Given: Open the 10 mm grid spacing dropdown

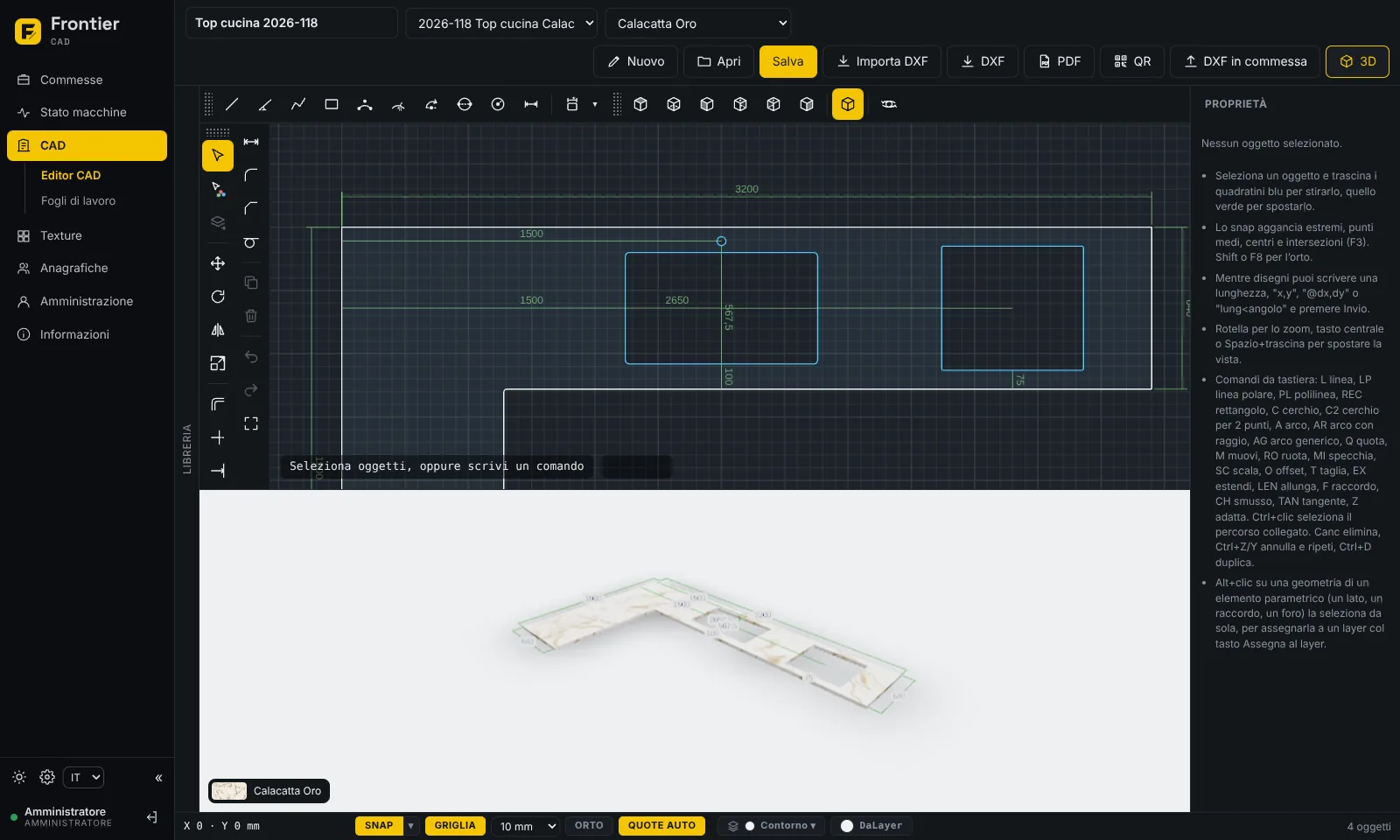Looking at the screenshot, I should coord(525,826).
